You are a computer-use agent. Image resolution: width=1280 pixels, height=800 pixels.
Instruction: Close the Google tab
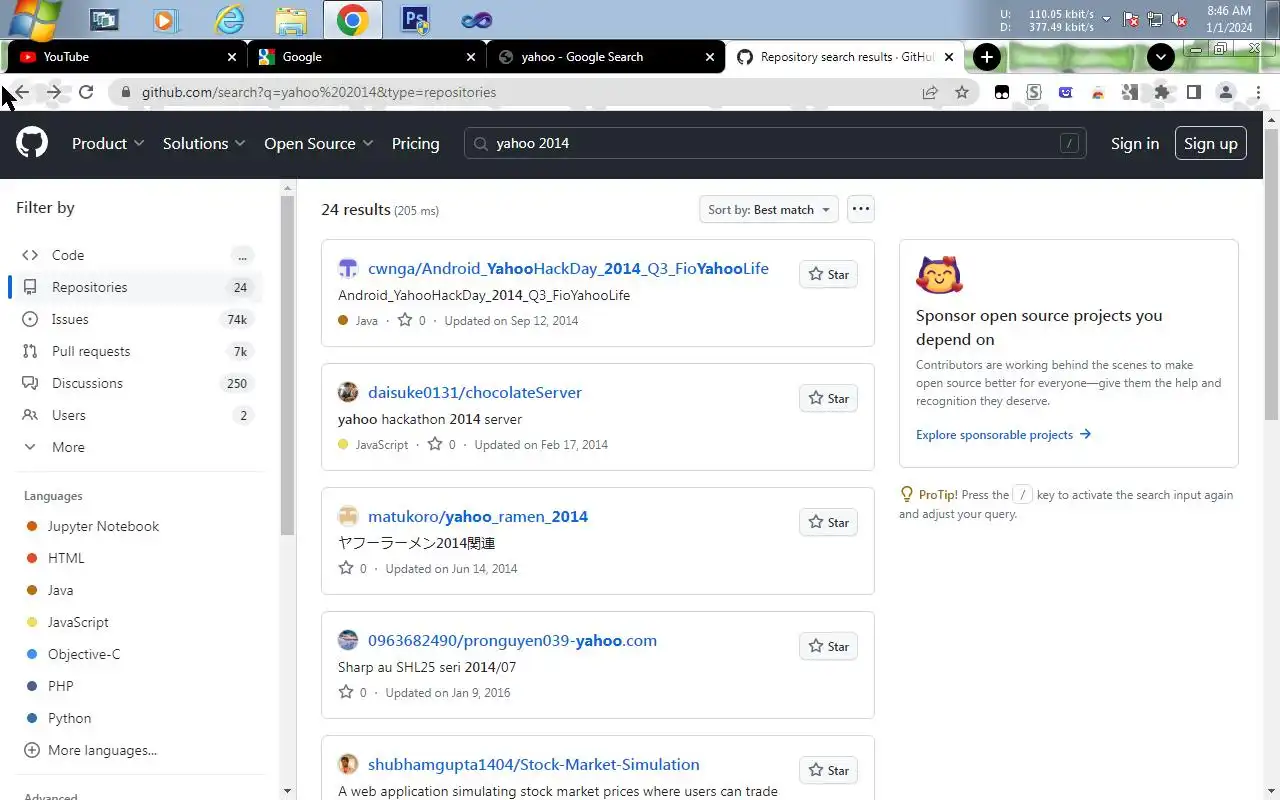472,57
